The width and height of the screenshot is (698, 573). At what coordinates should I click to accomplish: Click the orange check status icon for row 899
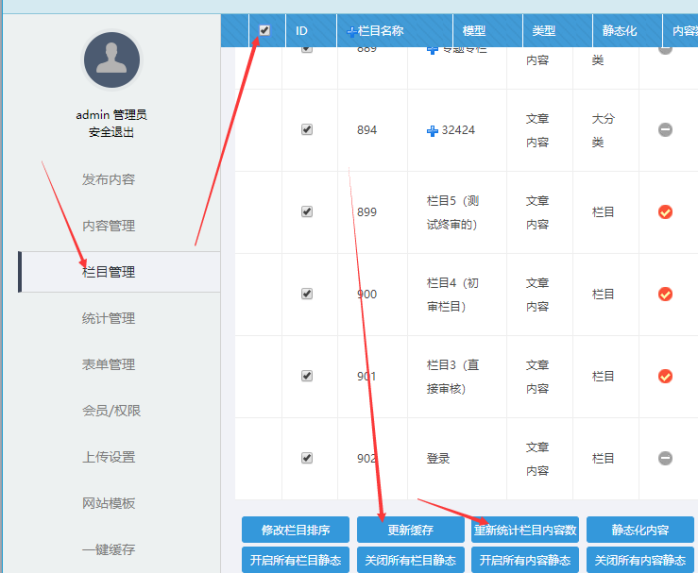coord(665,212)
